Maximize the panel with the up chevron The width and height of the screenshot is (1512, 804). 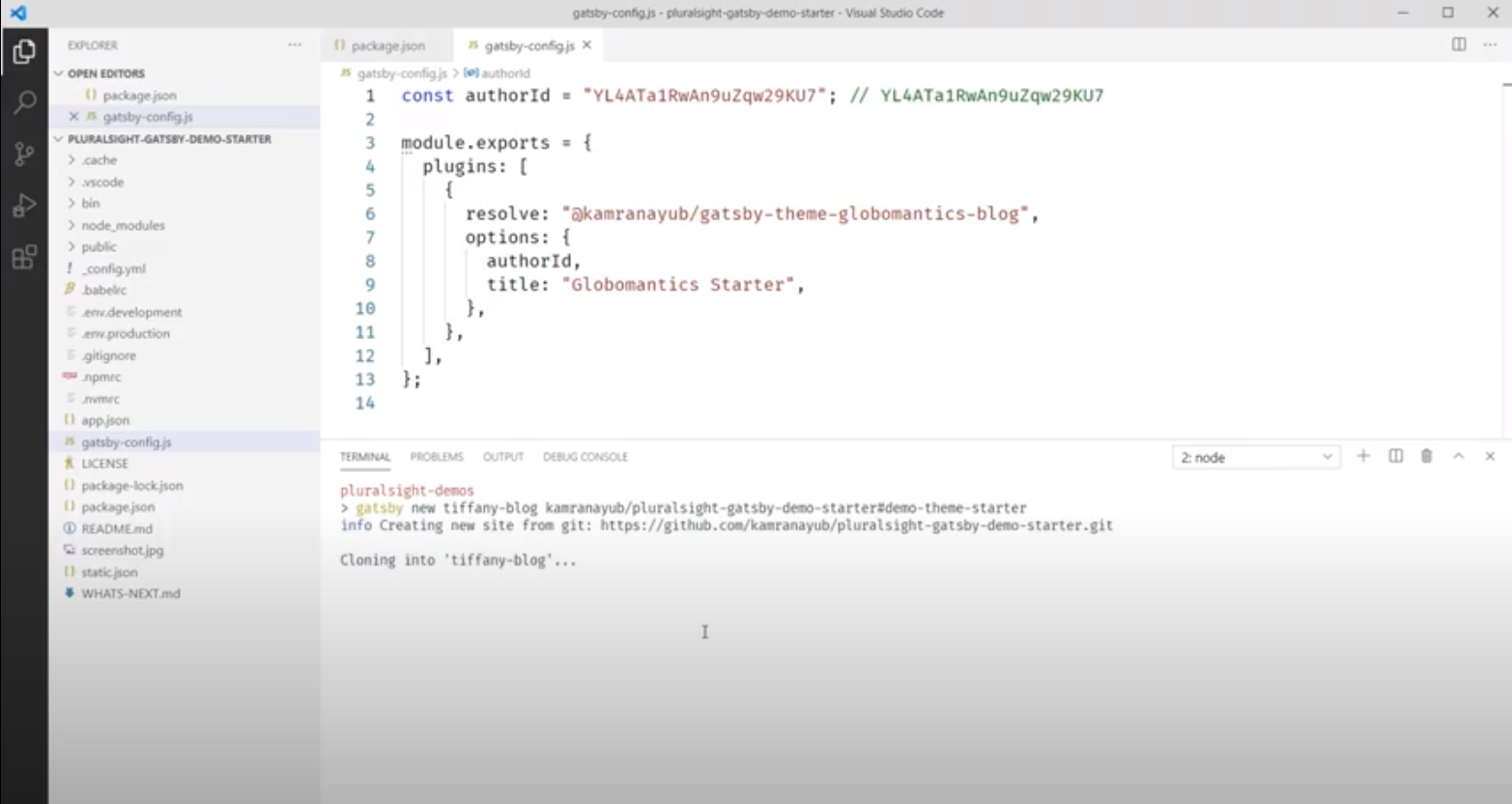[1458, 456]
